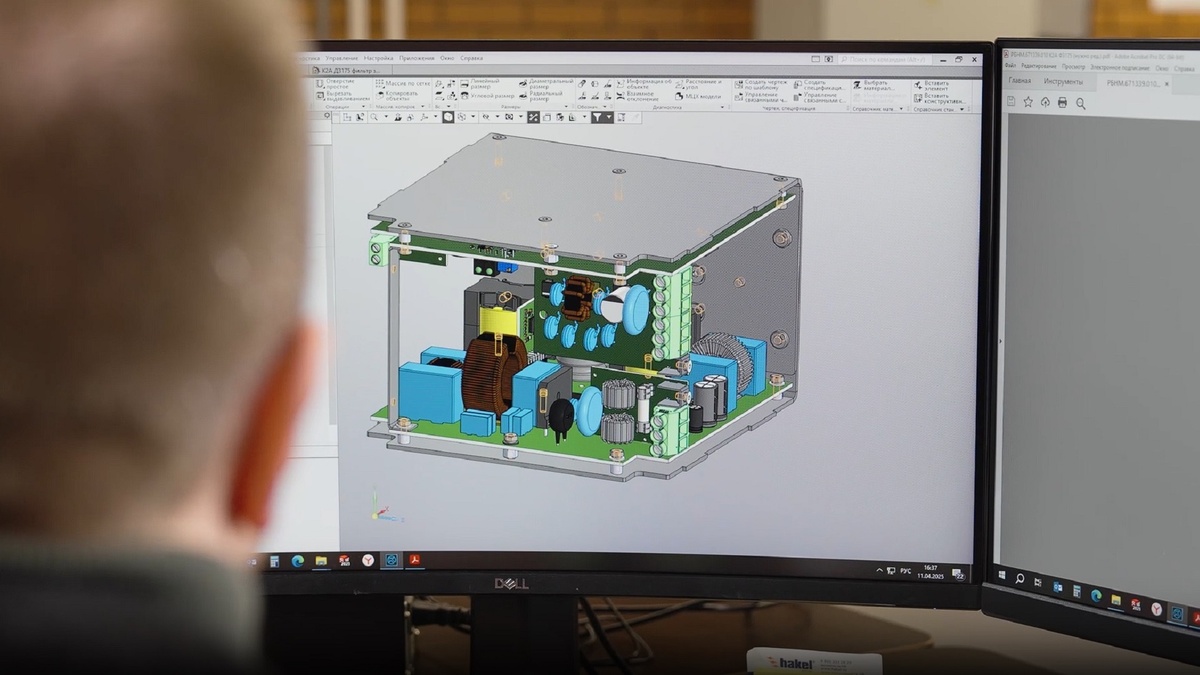
Task: Select the Расстояние и угол tool
Action: point(698,84)
